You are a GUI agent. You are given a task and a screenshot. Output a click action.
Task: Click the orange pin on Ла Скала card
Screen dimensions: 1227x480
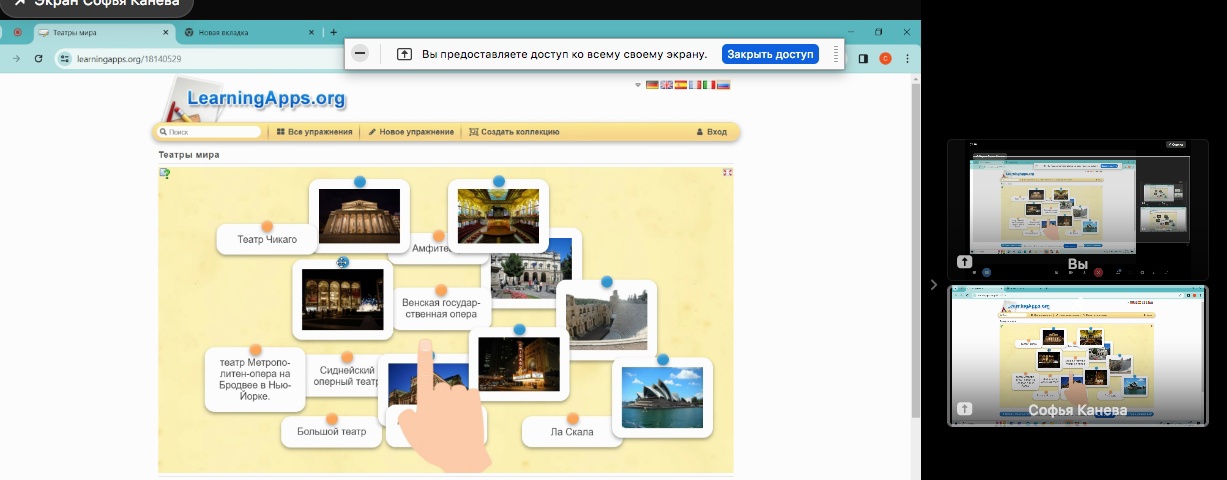pos(572,419)
